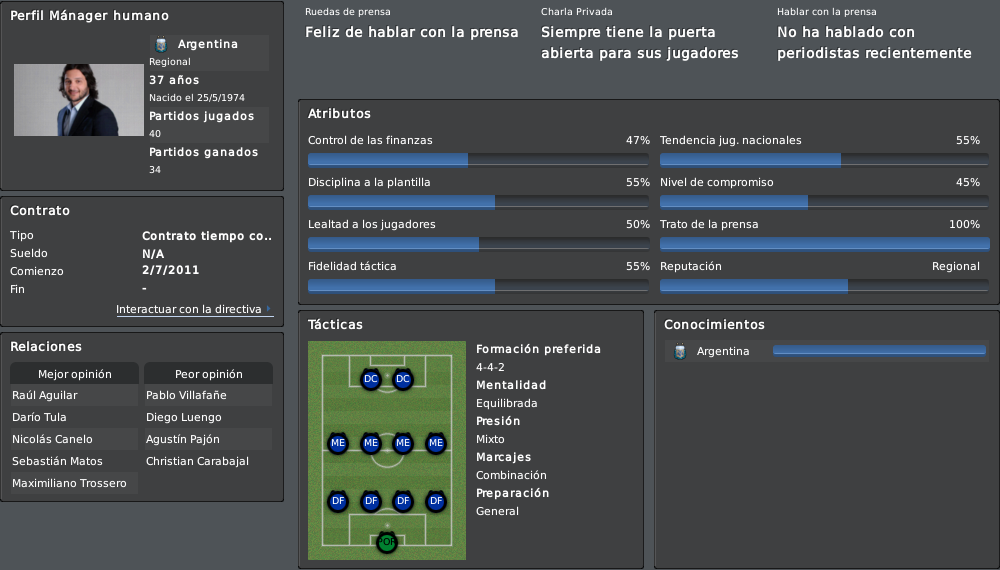Open Pablo Villafañe from worst opinions

[x=186, y=395]
